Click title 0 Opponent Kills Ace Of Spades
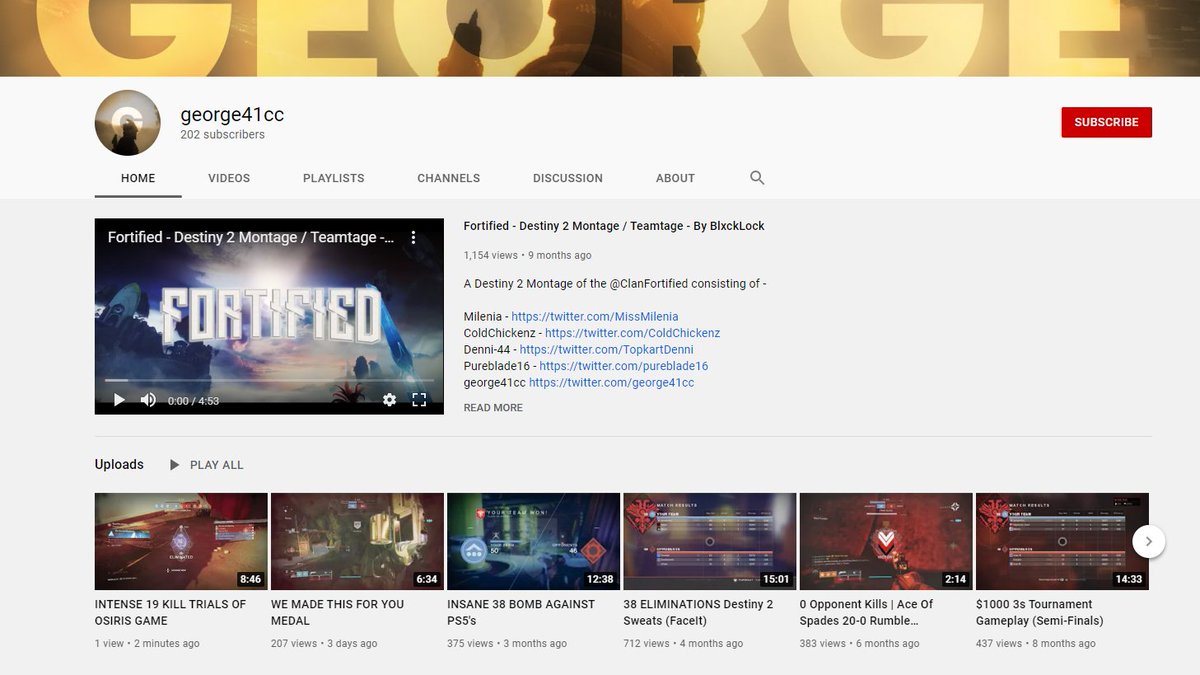 click(x=867, y=612)
